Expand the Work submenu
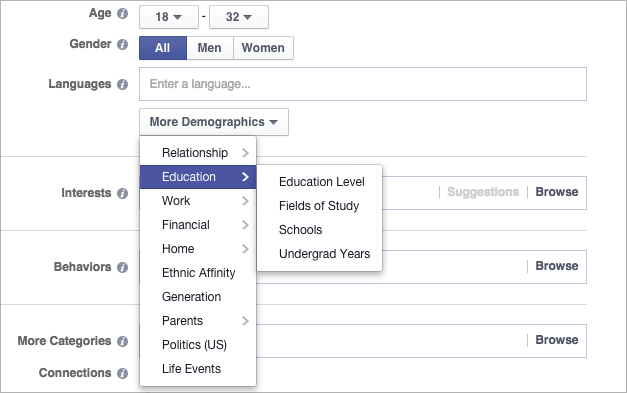627x393 pixels. point(198,201)
